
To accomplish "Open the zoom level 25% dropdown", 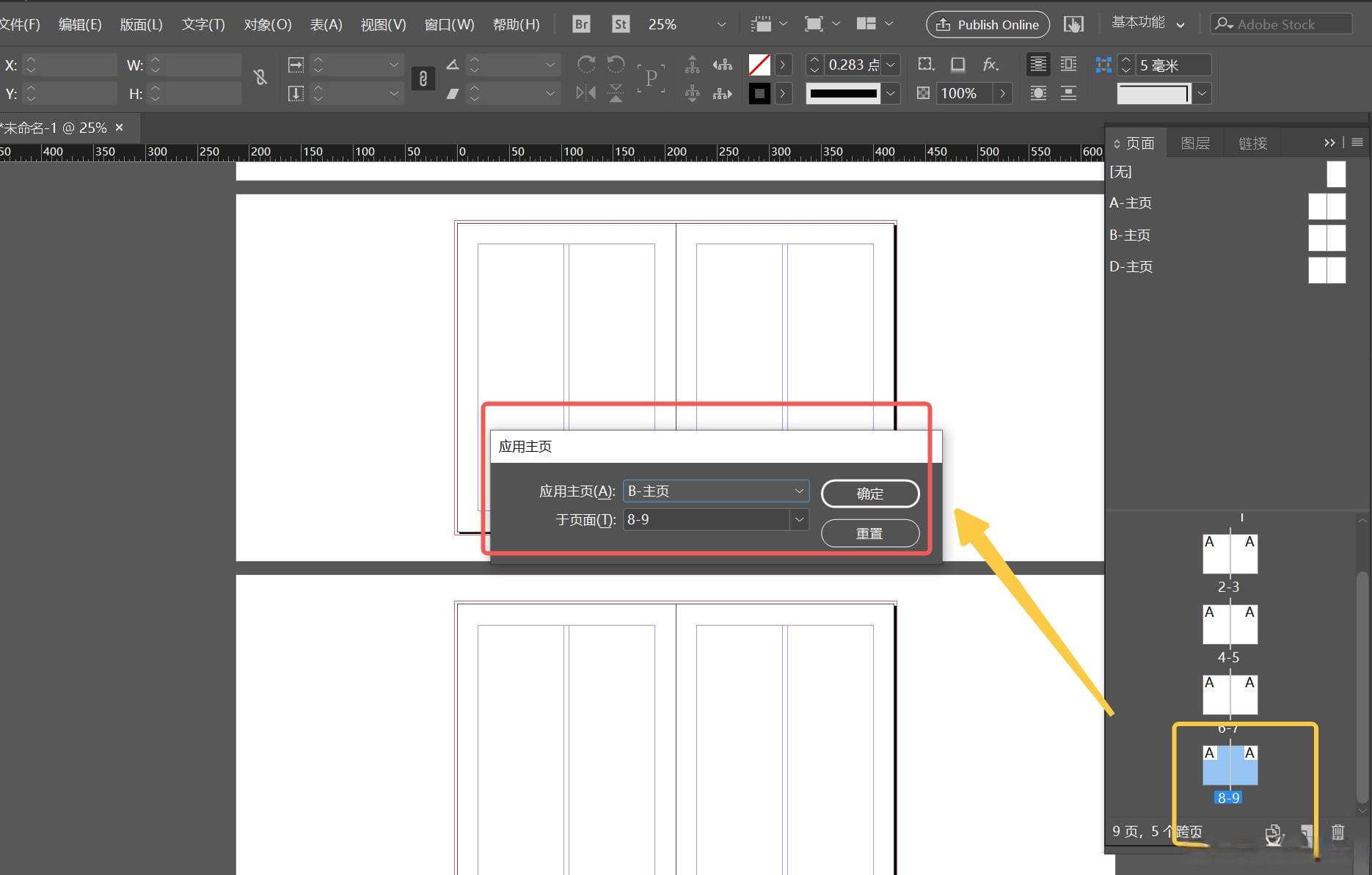I will tap(721, 24).
